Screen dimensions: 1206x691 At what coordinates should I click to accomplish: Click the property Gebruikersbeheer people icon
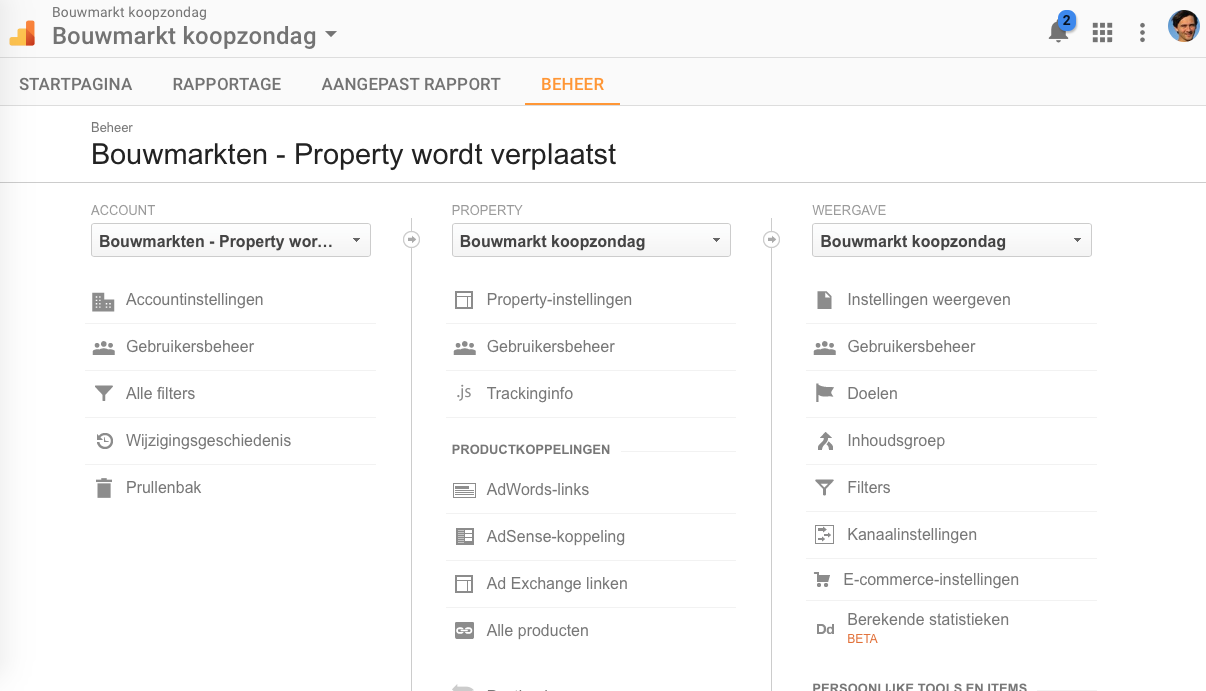pos(464,347)
